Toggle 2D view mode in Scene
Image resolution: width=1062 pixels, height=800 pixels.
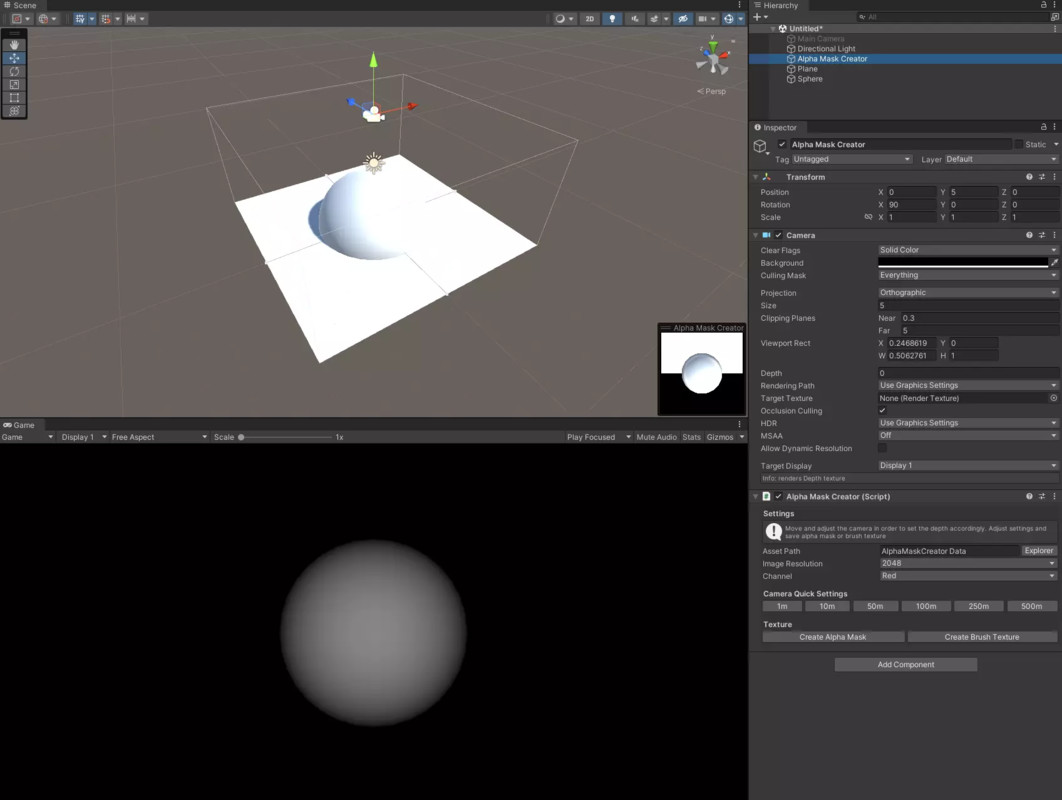tap(589, 19)
